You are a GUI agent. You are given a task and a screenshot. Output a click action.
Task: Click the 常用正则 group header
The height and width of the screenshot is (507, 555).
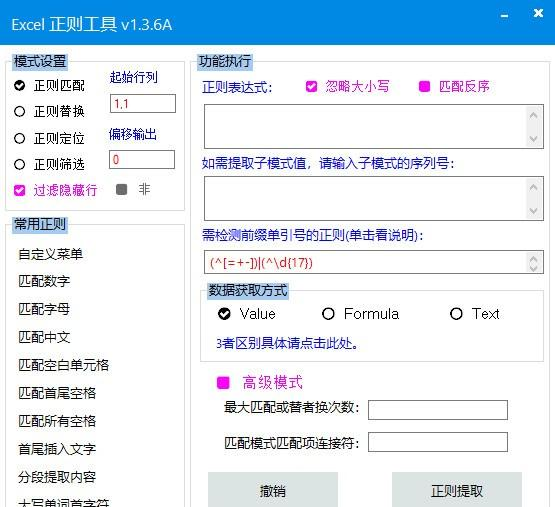tap(40, 224)
